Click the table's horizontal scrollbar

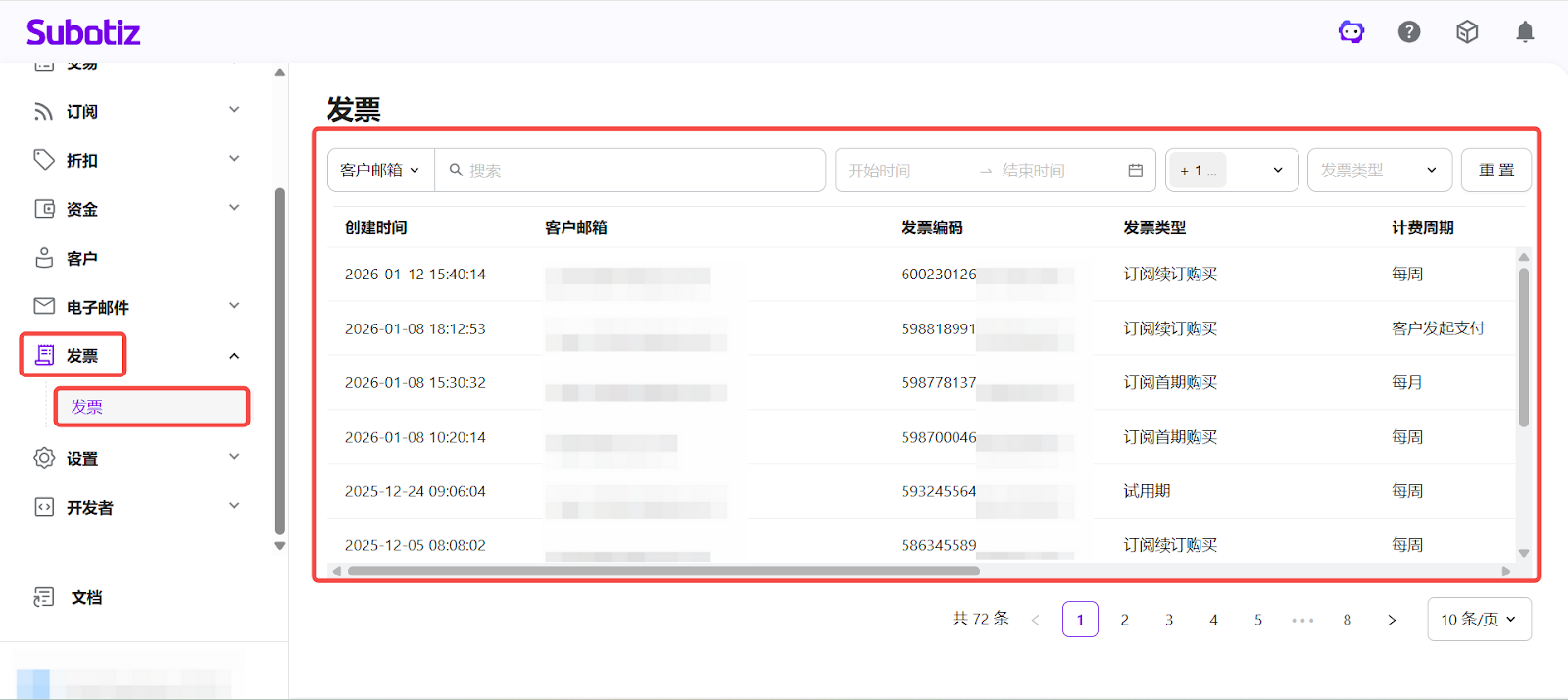(x=662, y=571)
